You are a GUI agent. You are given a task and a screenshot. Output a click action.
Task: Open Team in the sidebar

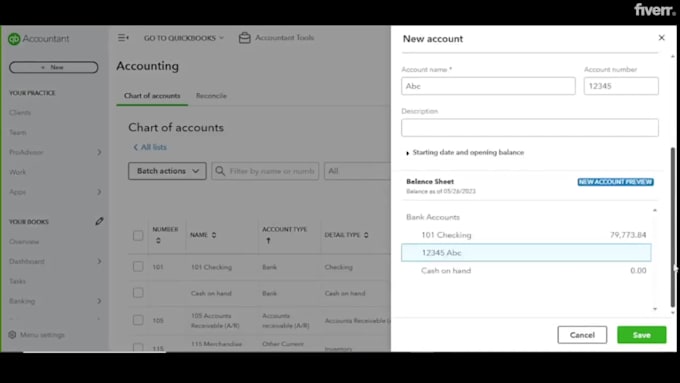(18, 132)
